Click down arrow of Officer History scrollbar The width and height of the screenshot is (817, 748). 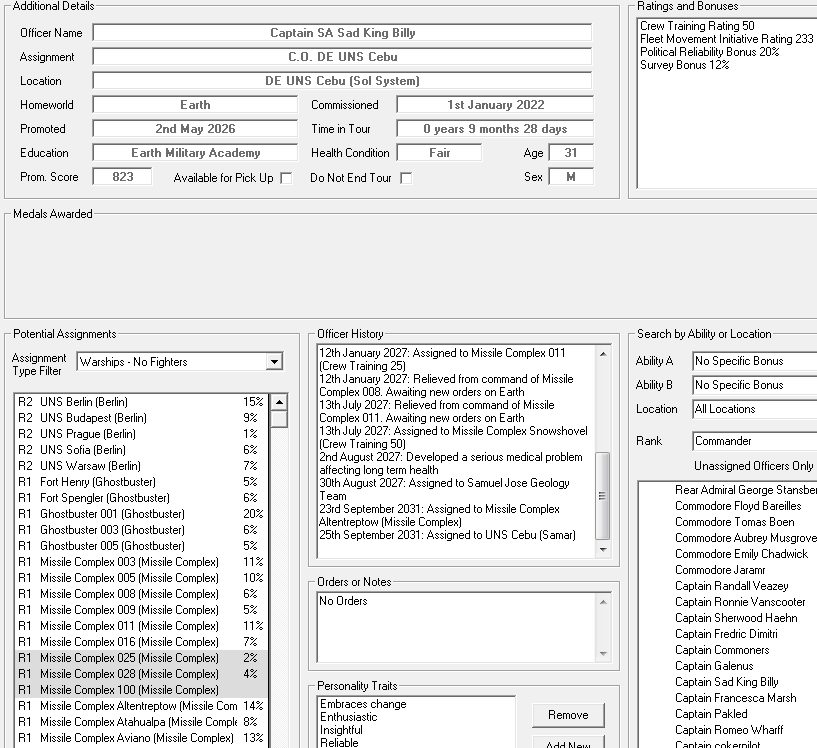pyautogui.click(x=603, y=550)
